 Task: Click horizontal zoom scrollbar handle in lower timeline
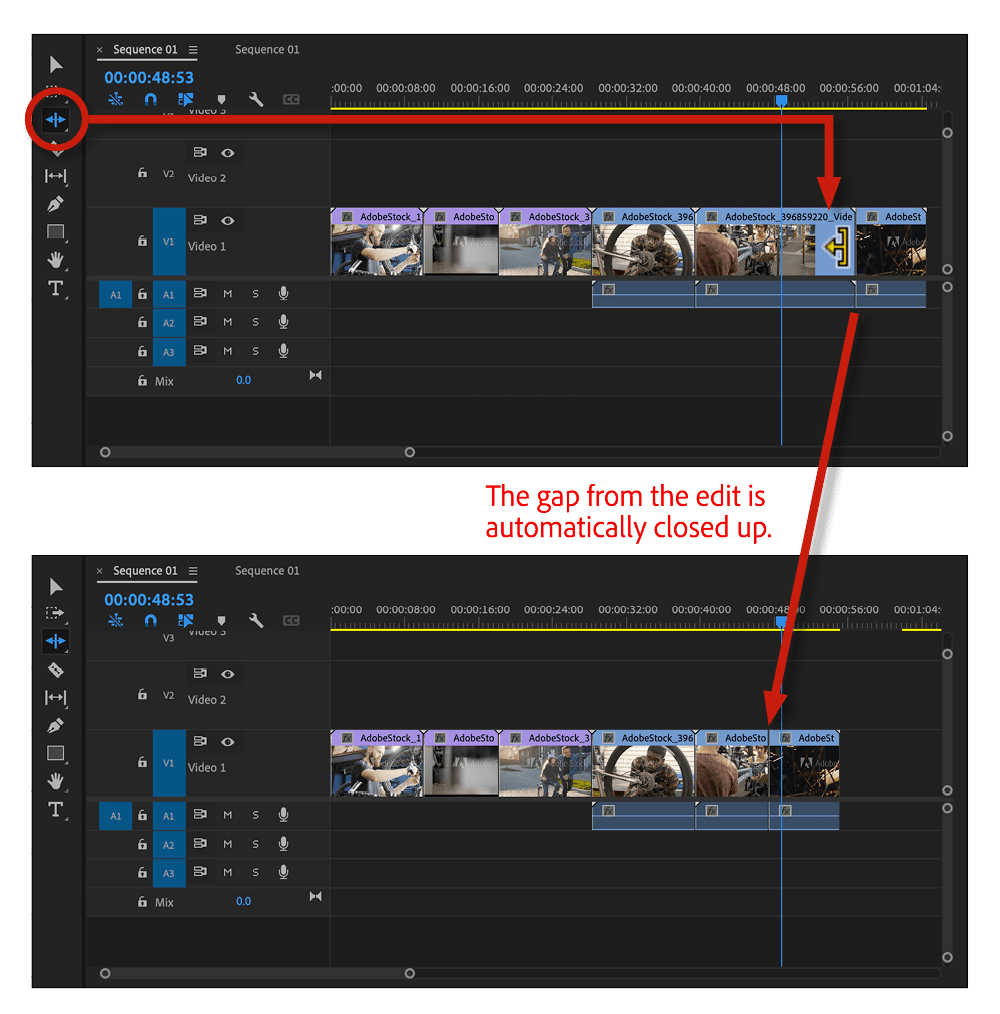click(409, 973)
